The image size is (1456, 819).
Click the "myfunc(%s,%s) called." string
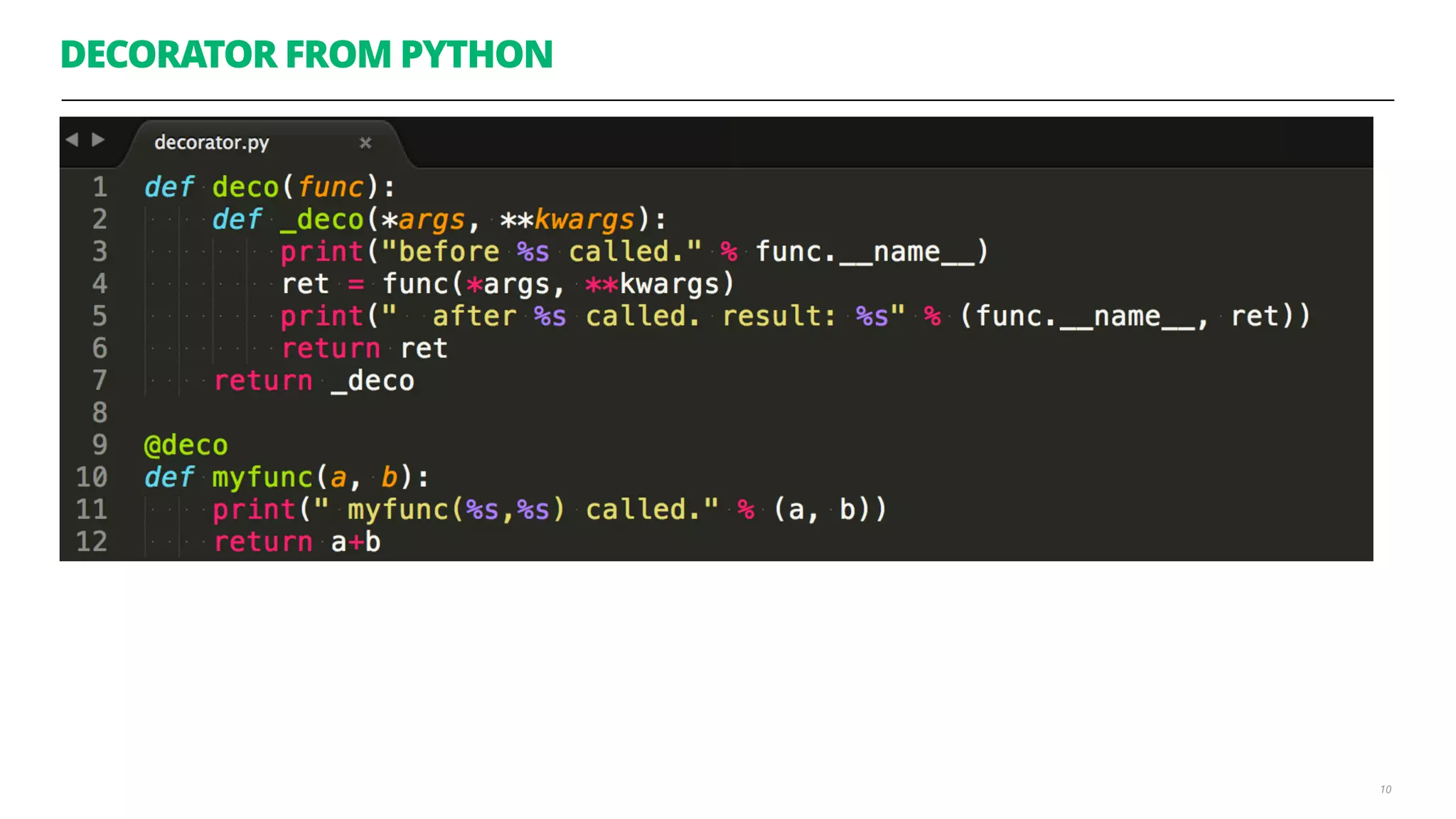click(516, 510)
